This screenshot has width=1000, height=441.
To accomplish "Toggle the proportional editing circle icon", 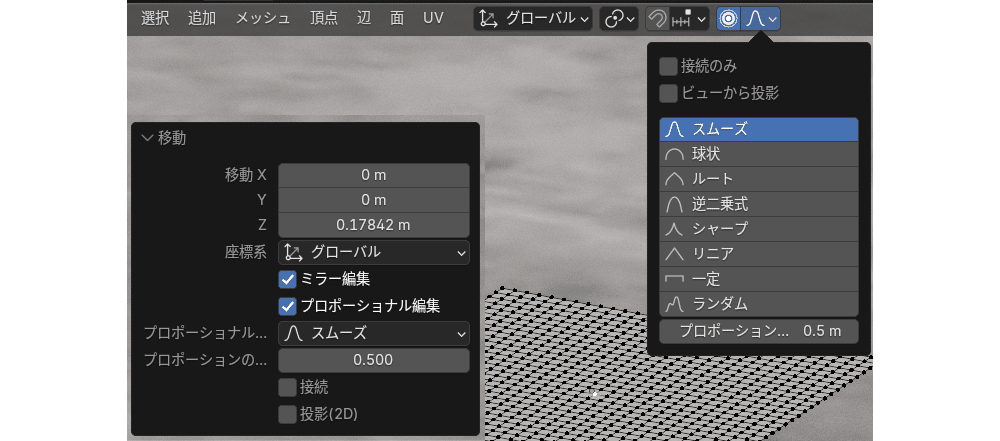I will [x=728, y=19].
